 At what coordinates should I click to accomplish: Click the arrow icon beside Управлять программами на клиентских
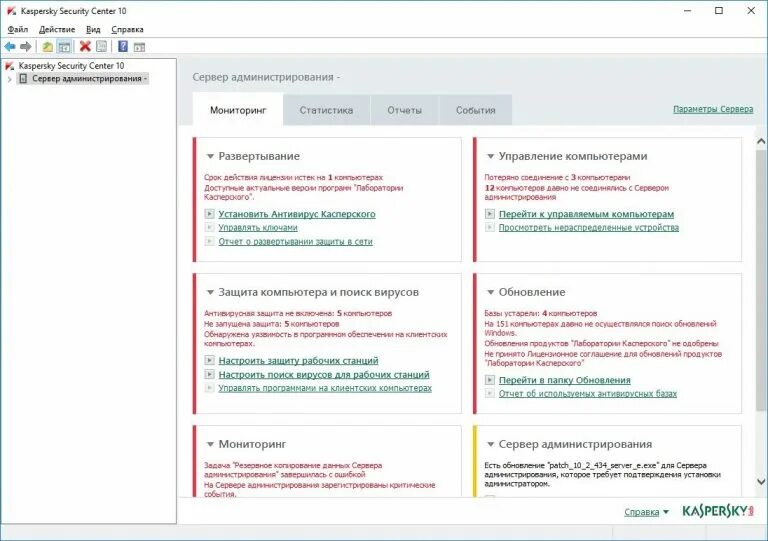209,388
